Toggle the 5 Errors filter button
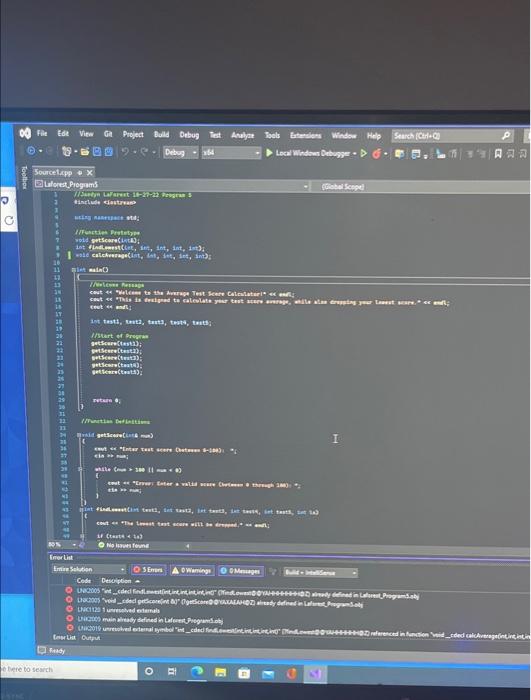Screen dimensions: 531x700 tap(148, 570)
